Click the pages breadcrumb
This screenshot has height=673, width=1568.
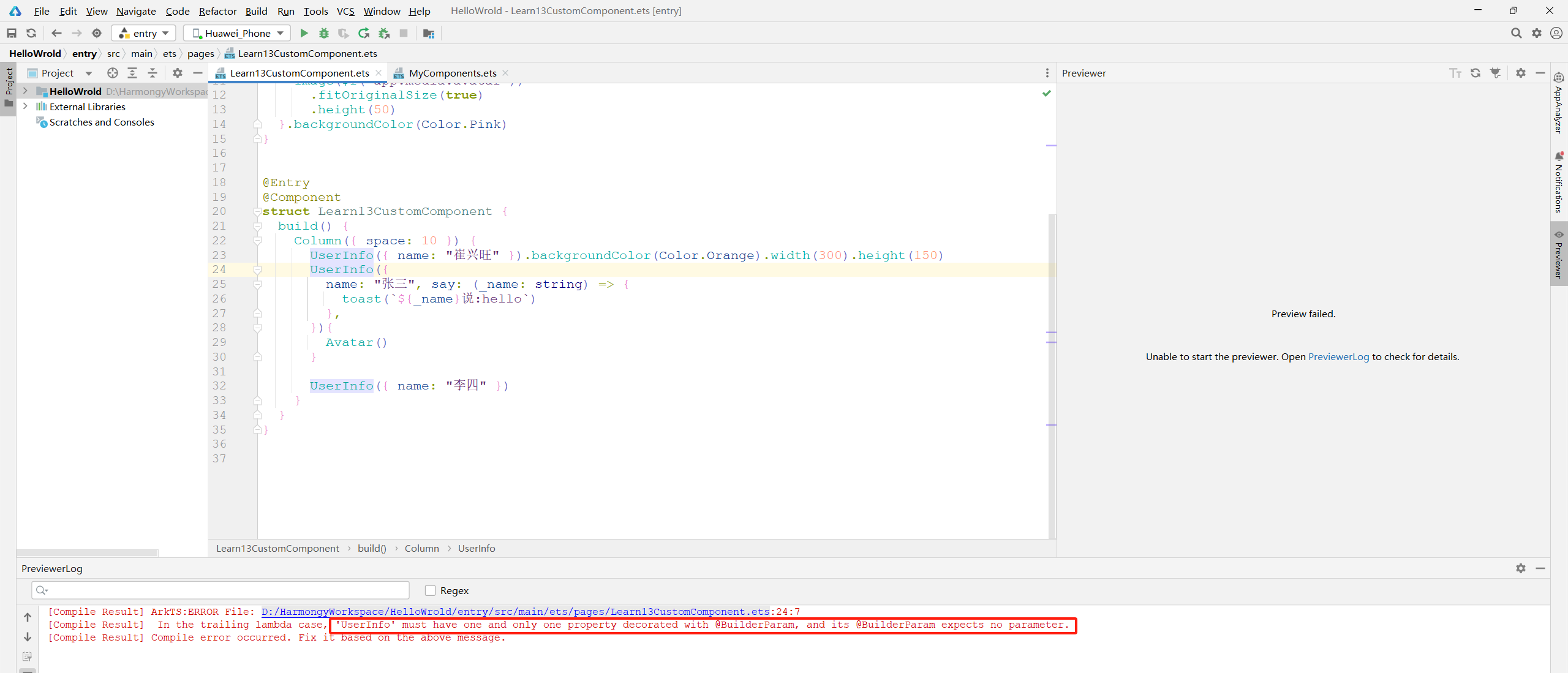point(201,53)
